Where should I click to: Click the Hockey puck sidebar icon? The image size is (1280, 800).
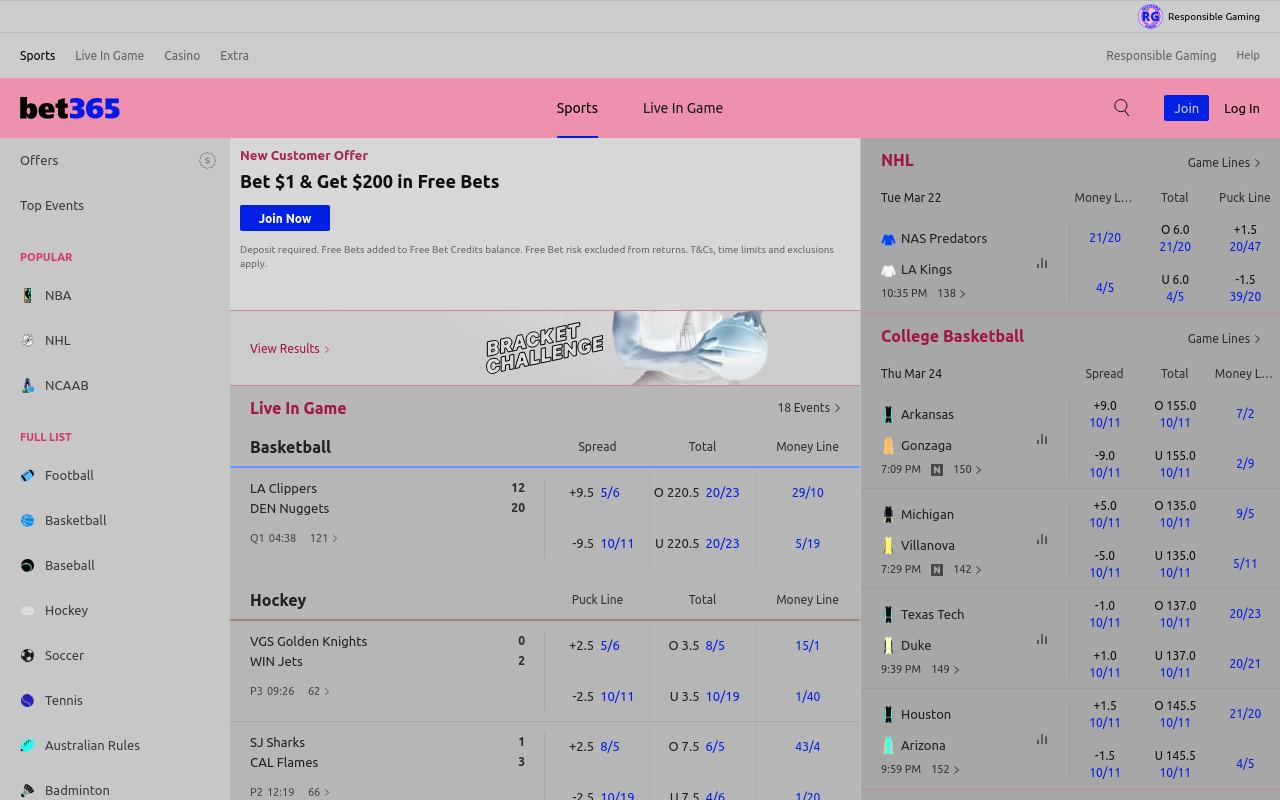point(28,610)
